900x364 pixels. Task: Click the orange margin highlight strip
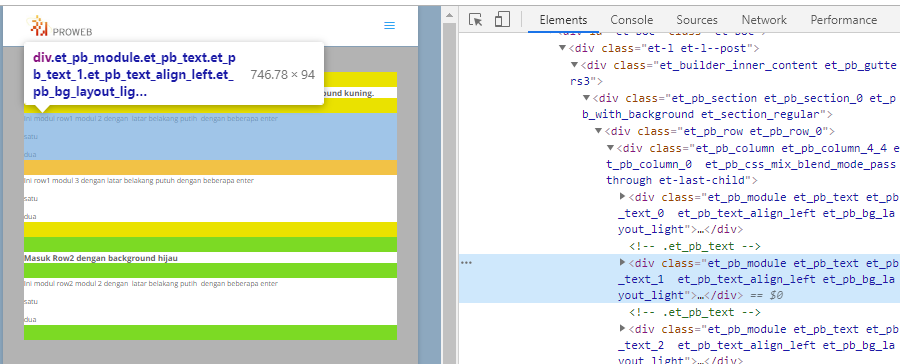(x=210, y=167)
